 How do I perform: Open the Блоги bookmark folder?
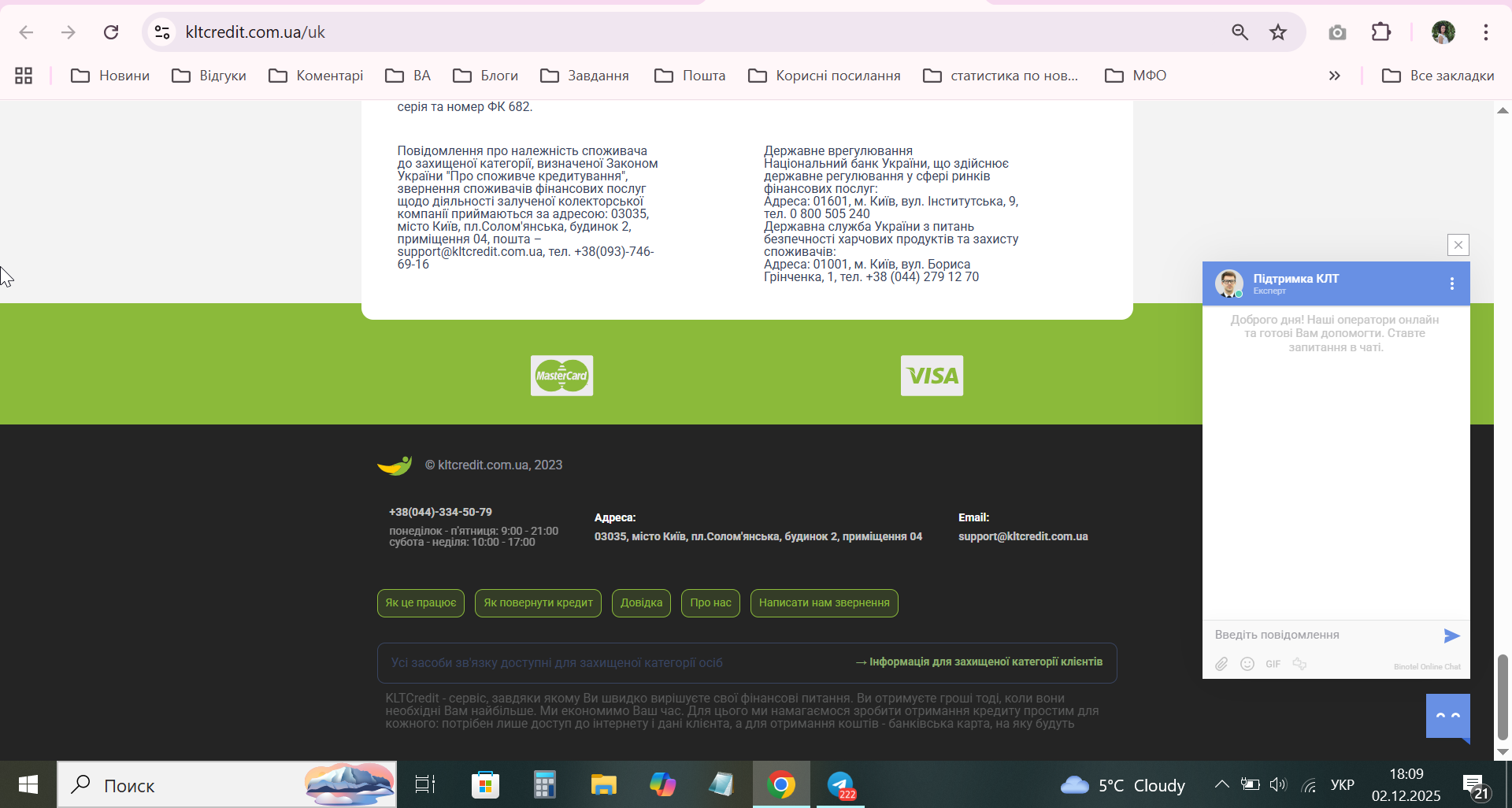pos(485,76)
